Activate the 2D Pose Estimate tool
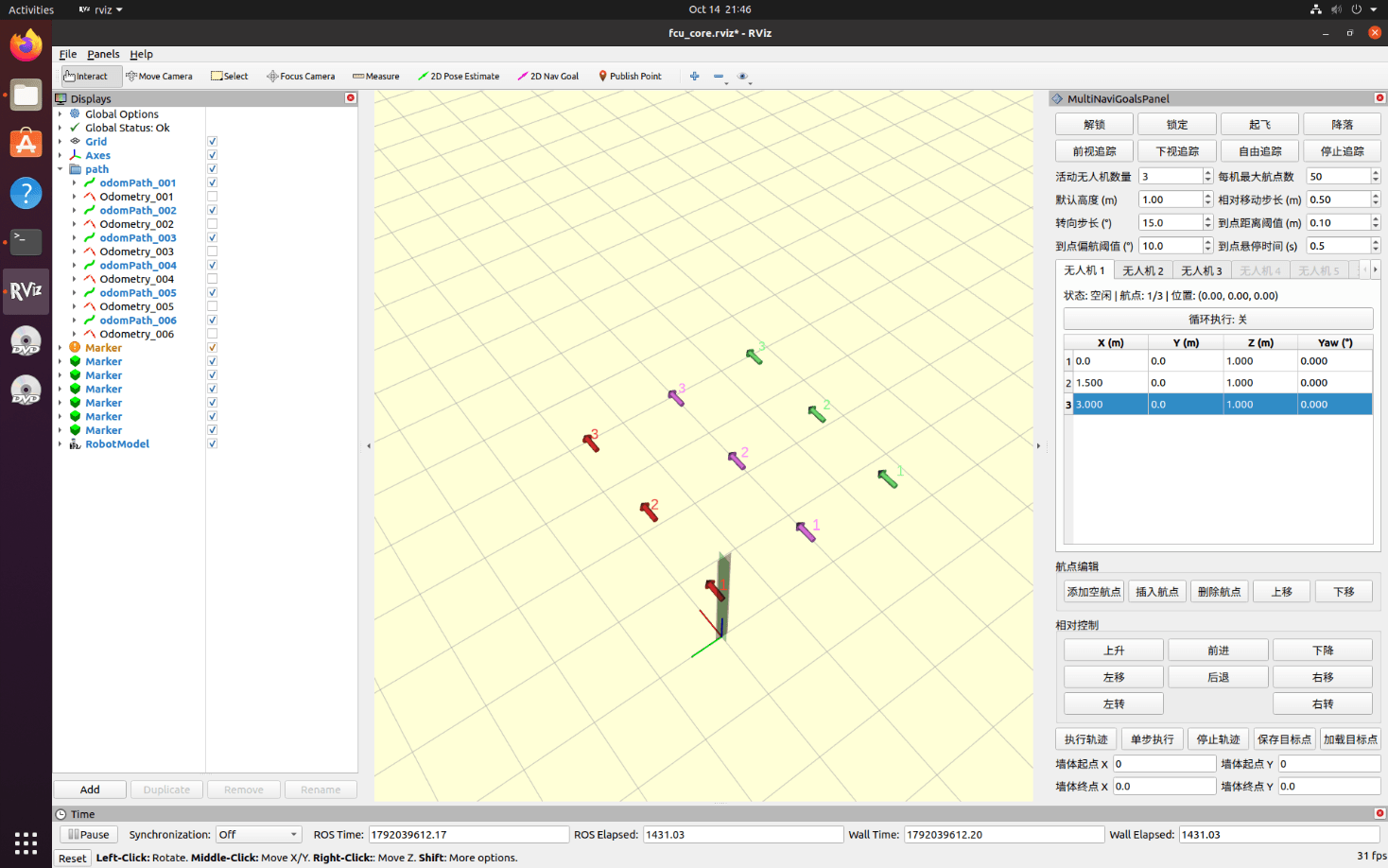The height and width of the screenshot is (868, 1388). click(x=459, y=77)
